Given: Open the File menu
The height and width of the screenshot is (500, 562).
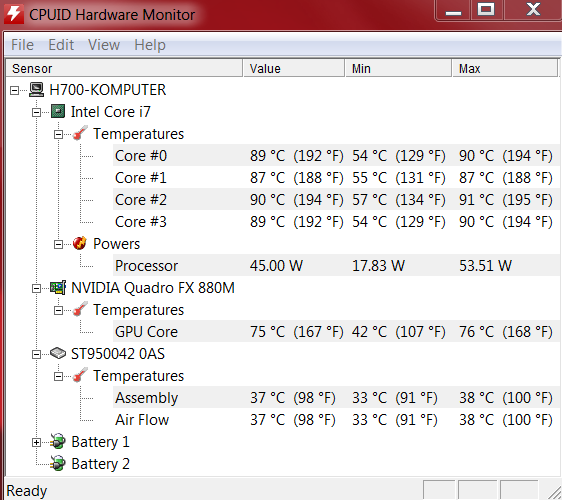Looking at the screenshot, I should 22,45.
